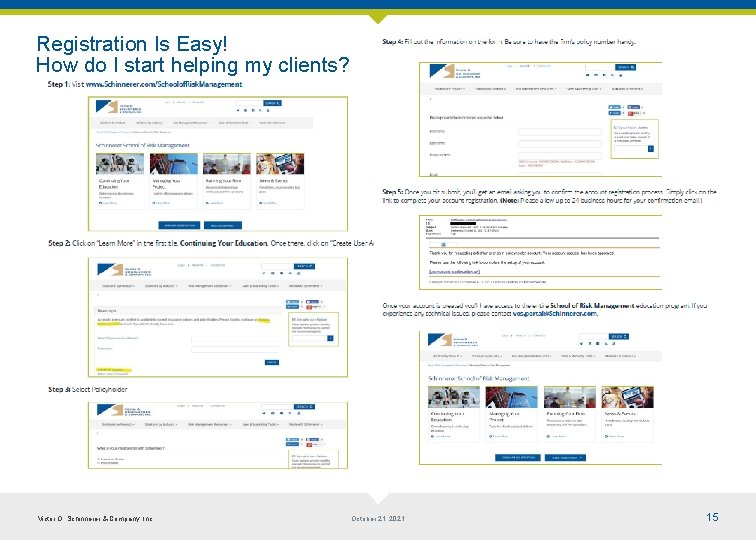This screenshot has height=540, width=756.
Task: Open Risk Management Resources menu, Step 1 screenshot
Action: pyautogui.click(x=190, y=123)
